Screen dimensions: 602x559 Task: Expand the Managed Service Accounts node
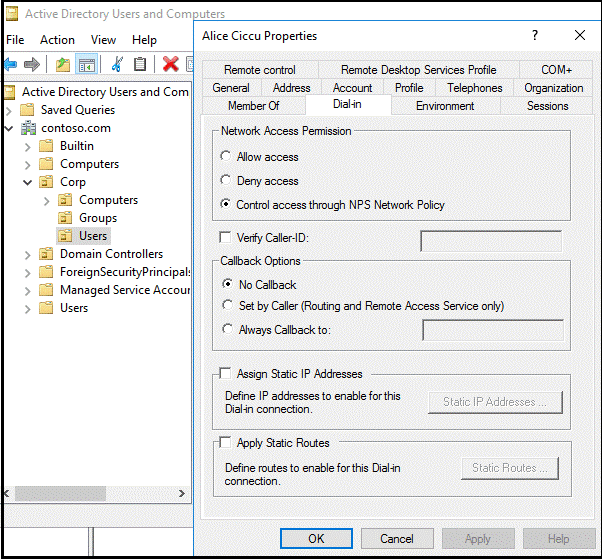28,291
